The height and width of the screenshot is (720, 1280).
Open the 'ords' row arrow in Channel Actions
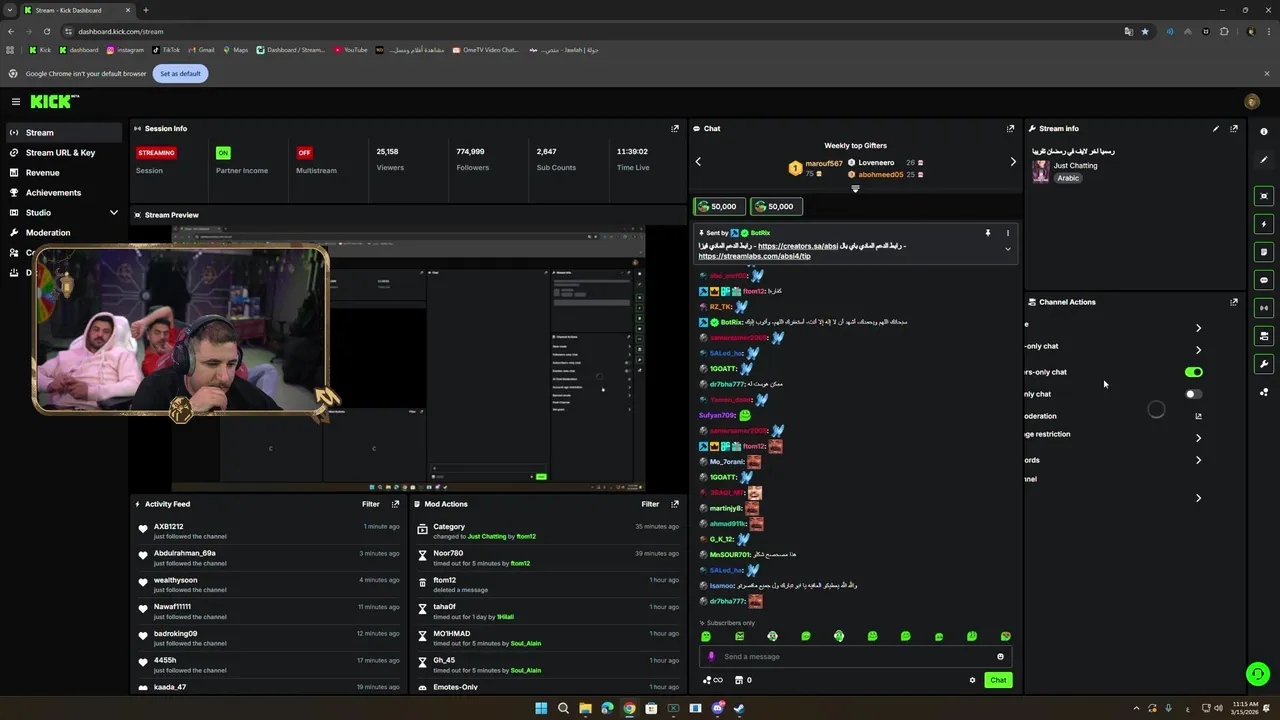click(x=1198, y=460)
